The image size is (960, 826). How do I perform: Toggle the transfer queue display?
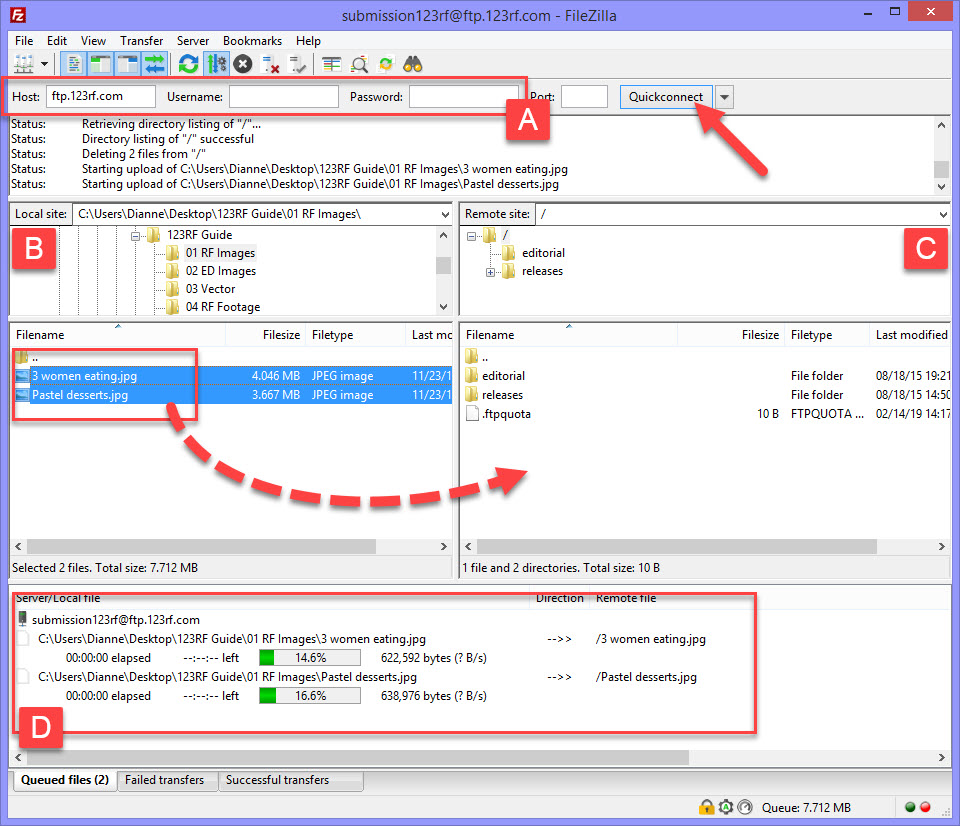click(x=154, y=64)
